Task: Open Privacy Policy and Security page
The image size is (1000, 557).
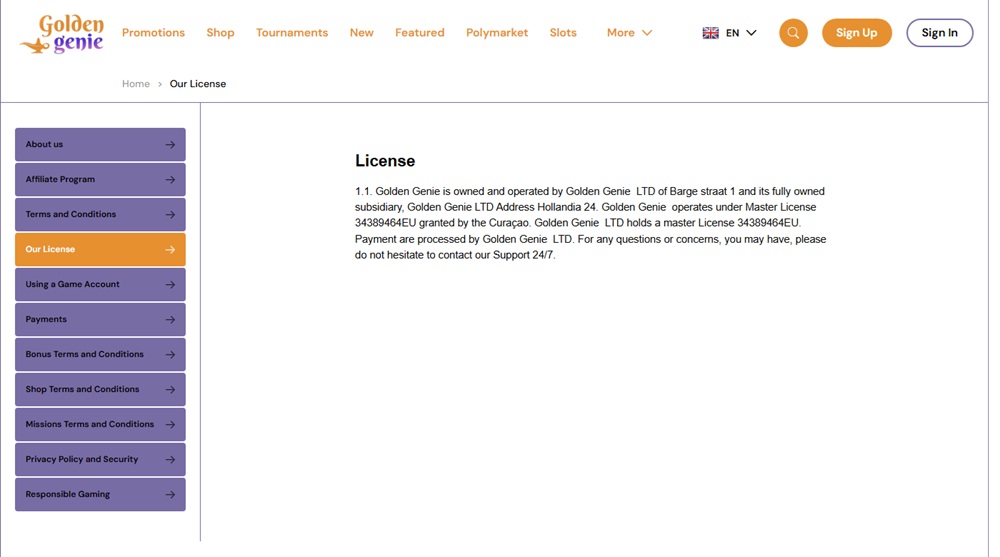Action: pos(100,459)
